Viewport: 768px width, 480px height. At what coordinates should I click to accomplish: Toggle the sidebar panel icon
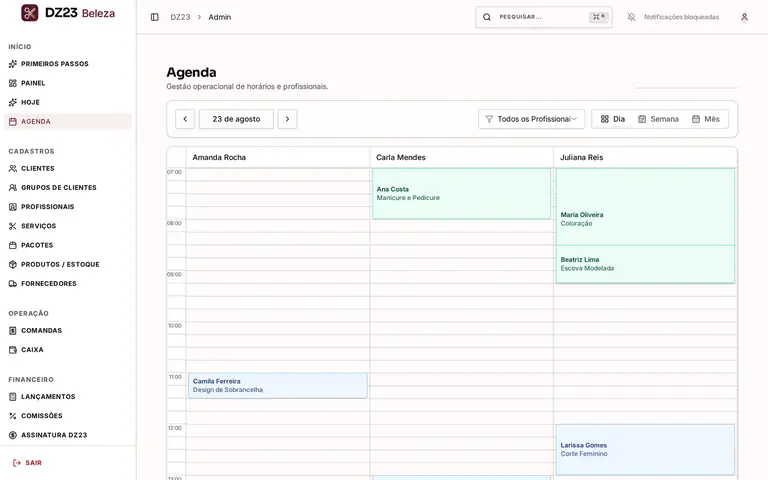click(x=155, y=17)
